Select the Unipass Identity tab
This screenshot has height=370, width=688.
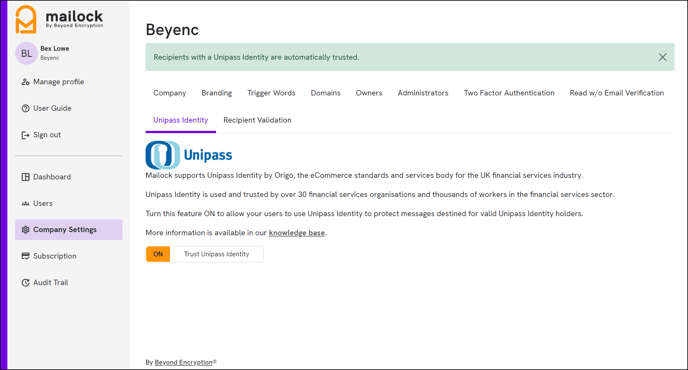coord(180,120)
